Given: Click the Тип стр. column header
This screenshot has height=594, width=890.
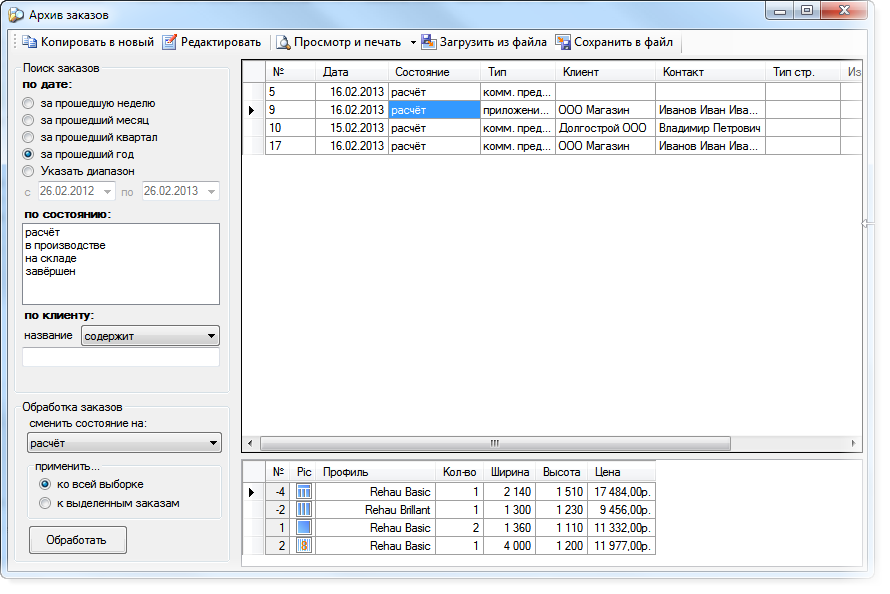Looking at the screenshot, I should [x=803, y=72].
